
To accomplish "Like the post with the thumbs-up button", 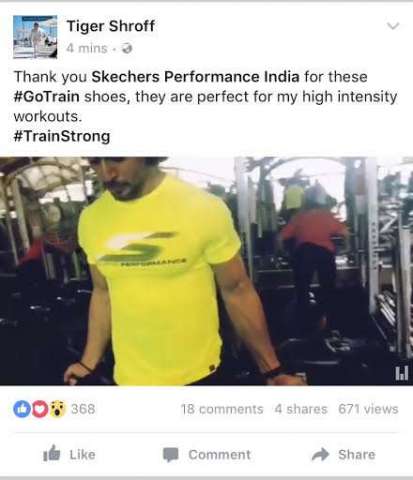I will [69, 454].
